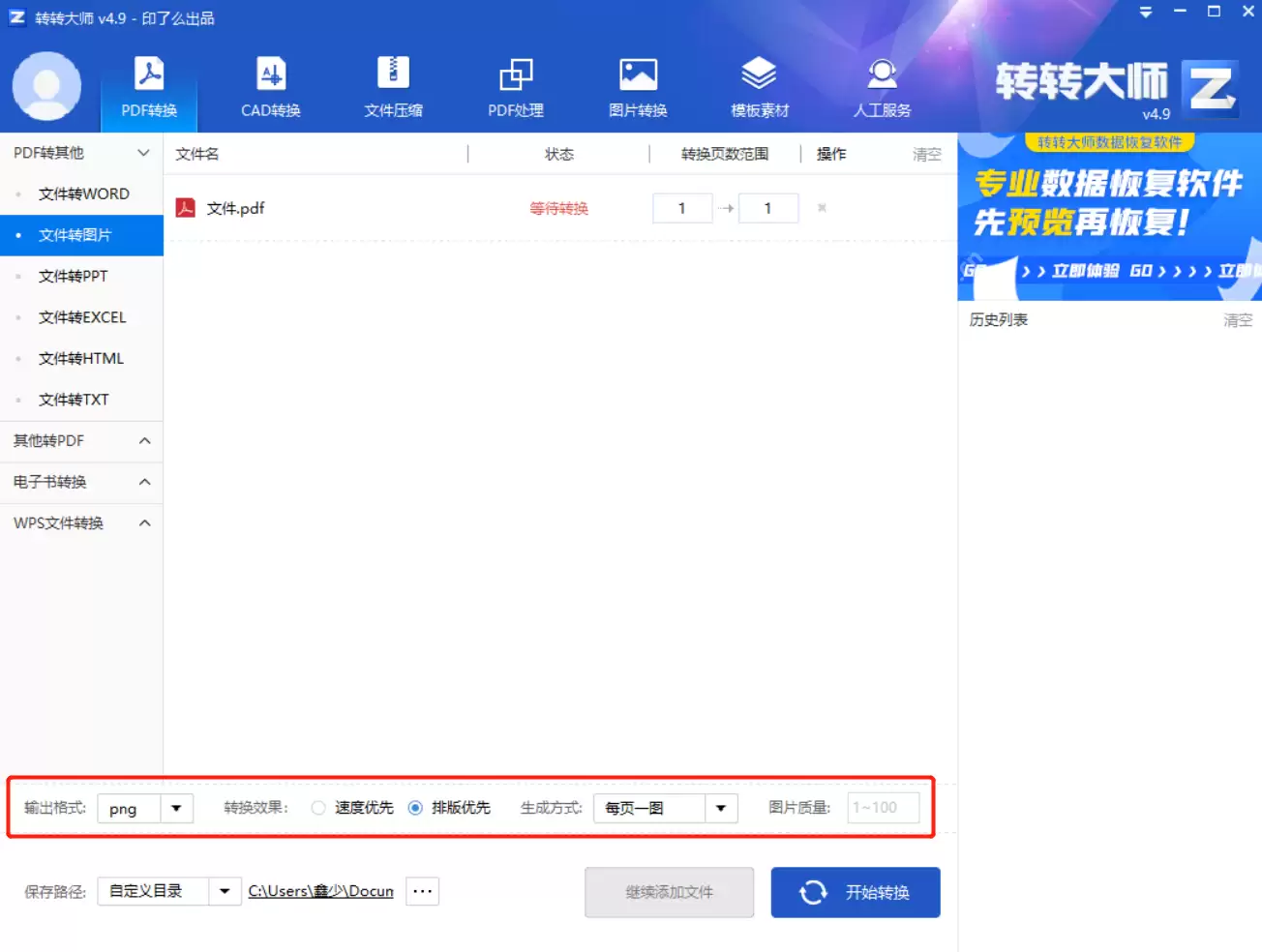
Task: Browse 模板素材 resources
Action: [758, 87]
